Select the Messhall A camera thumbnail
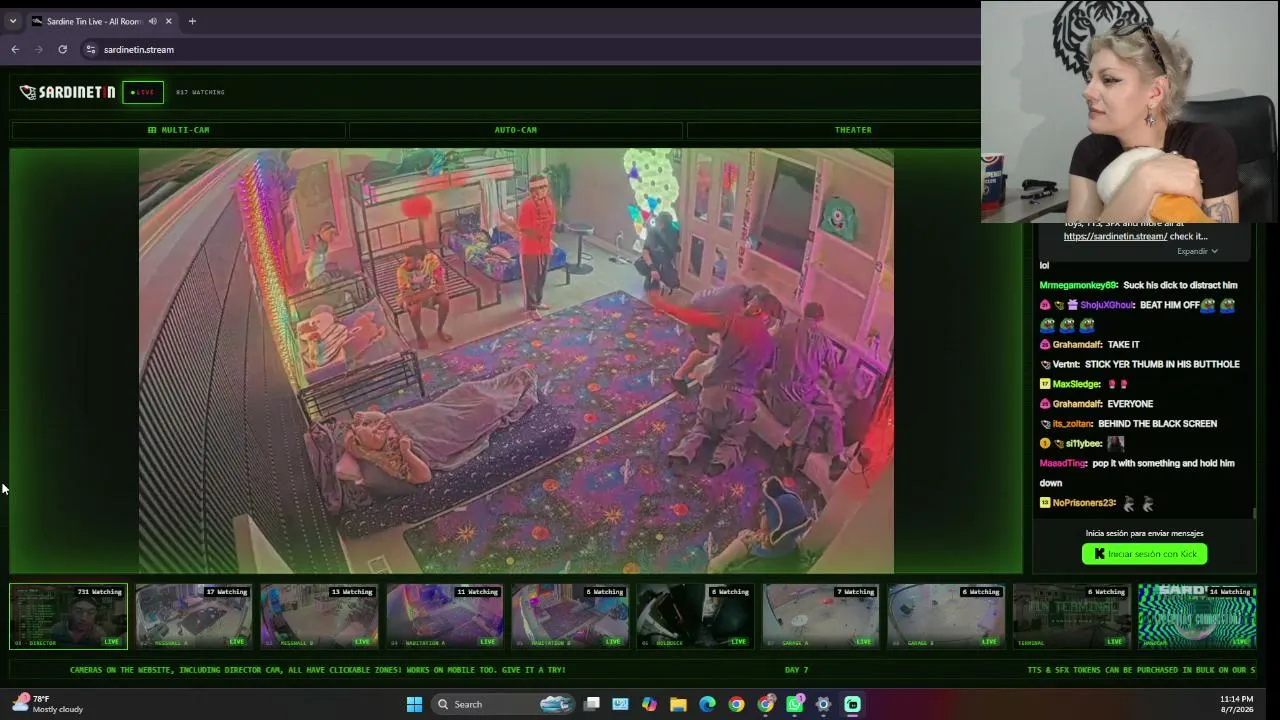 pos(193,616)
